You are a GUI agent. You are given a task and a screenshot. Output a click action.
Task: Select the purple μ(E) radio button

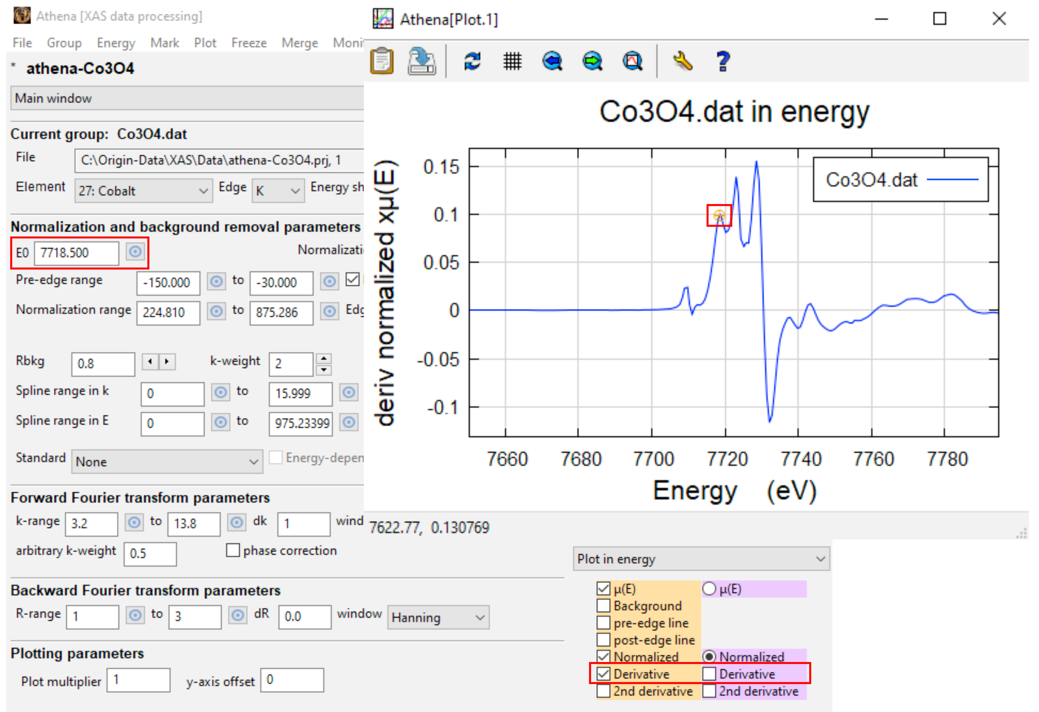tap(709, 588)
